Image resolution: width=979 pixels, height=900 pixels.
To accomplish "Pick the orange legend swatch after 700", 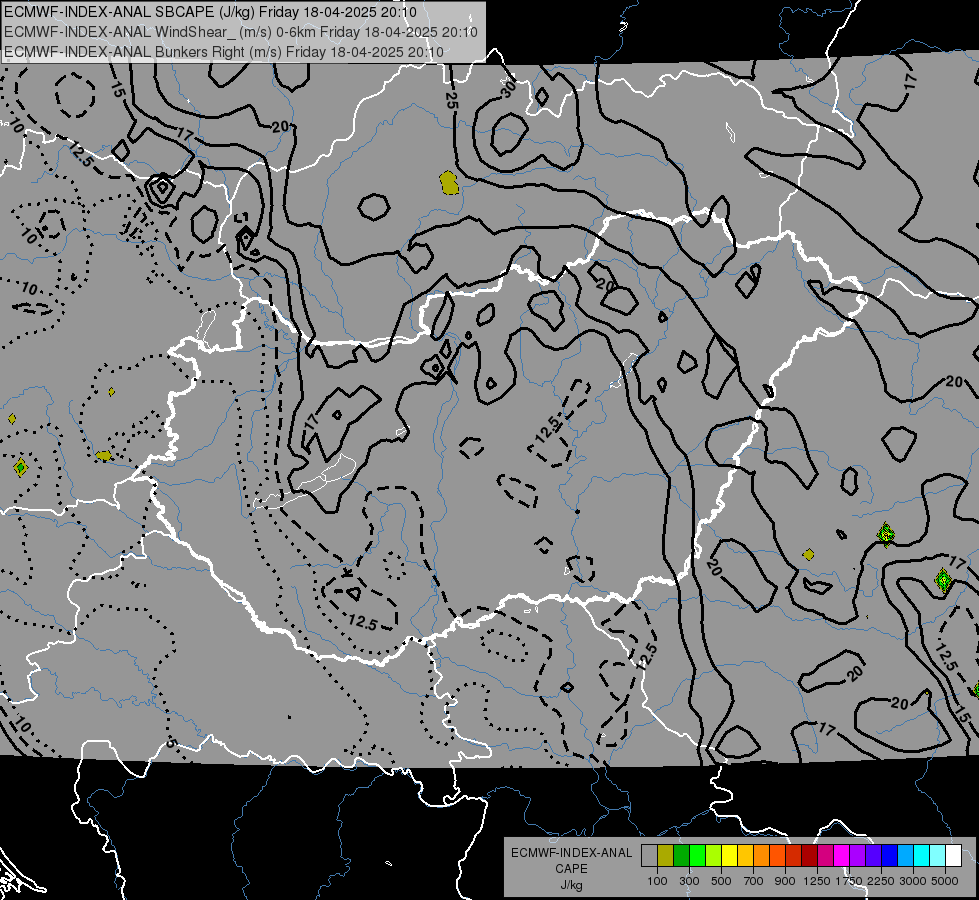I will [762, 856].
